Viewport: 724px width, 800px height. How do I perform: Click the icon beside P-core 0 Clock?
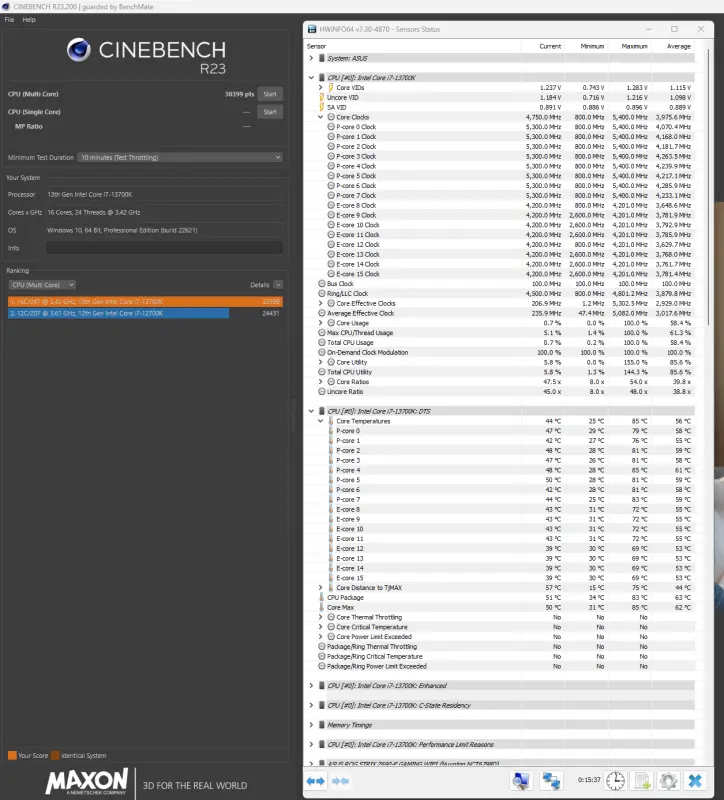[x=331, y=127]
